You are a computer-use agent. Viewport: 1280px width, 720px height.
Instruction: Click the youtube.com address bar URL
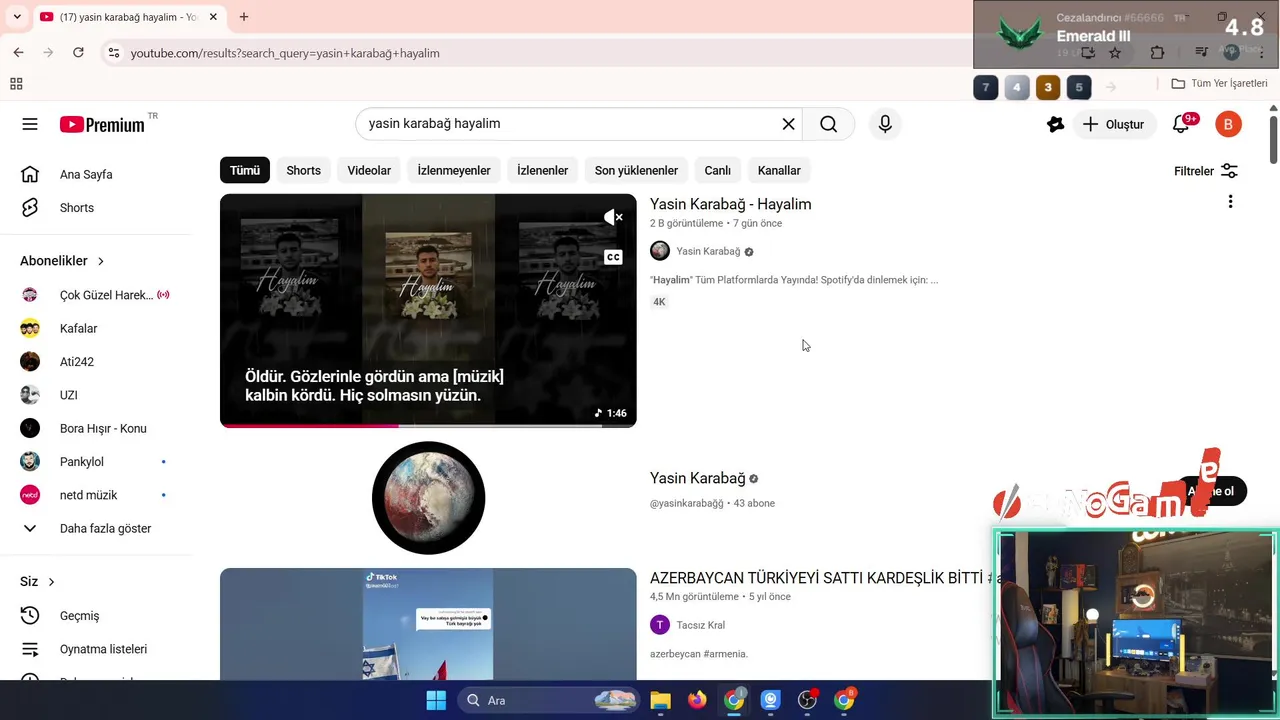(285, 53)
